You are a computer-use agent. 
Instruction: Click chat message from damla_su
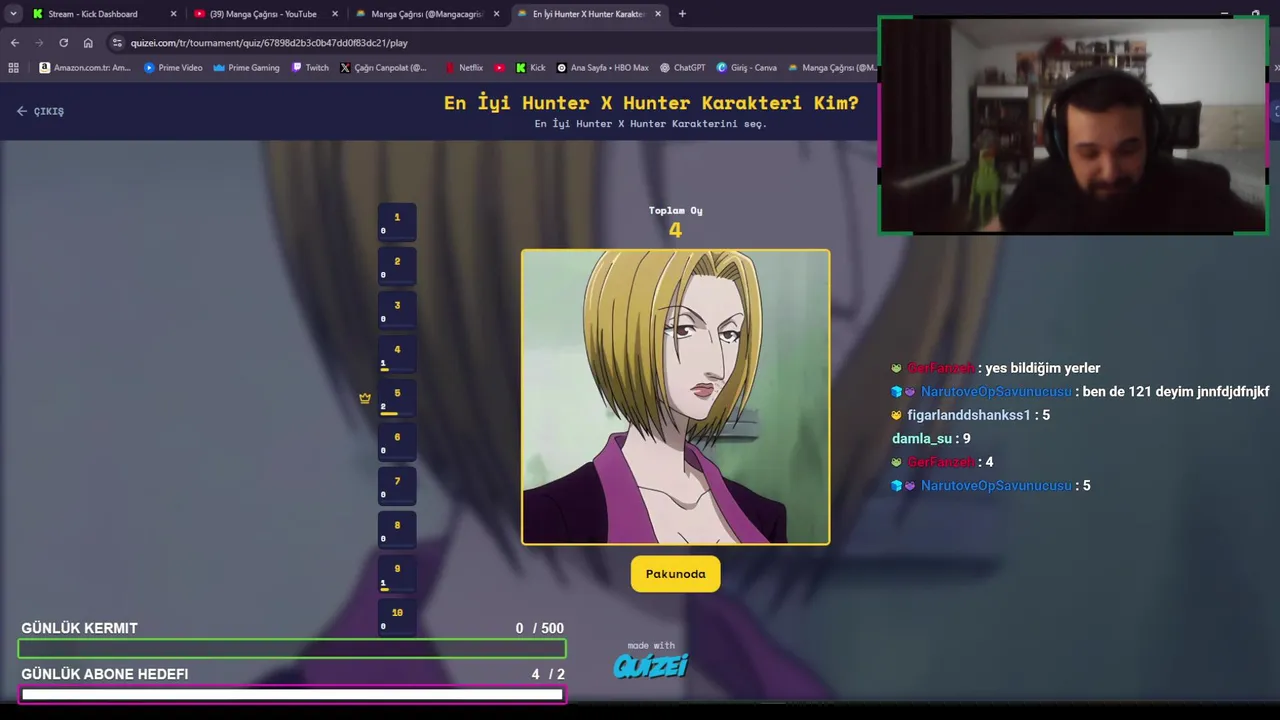tap(931, 439)
